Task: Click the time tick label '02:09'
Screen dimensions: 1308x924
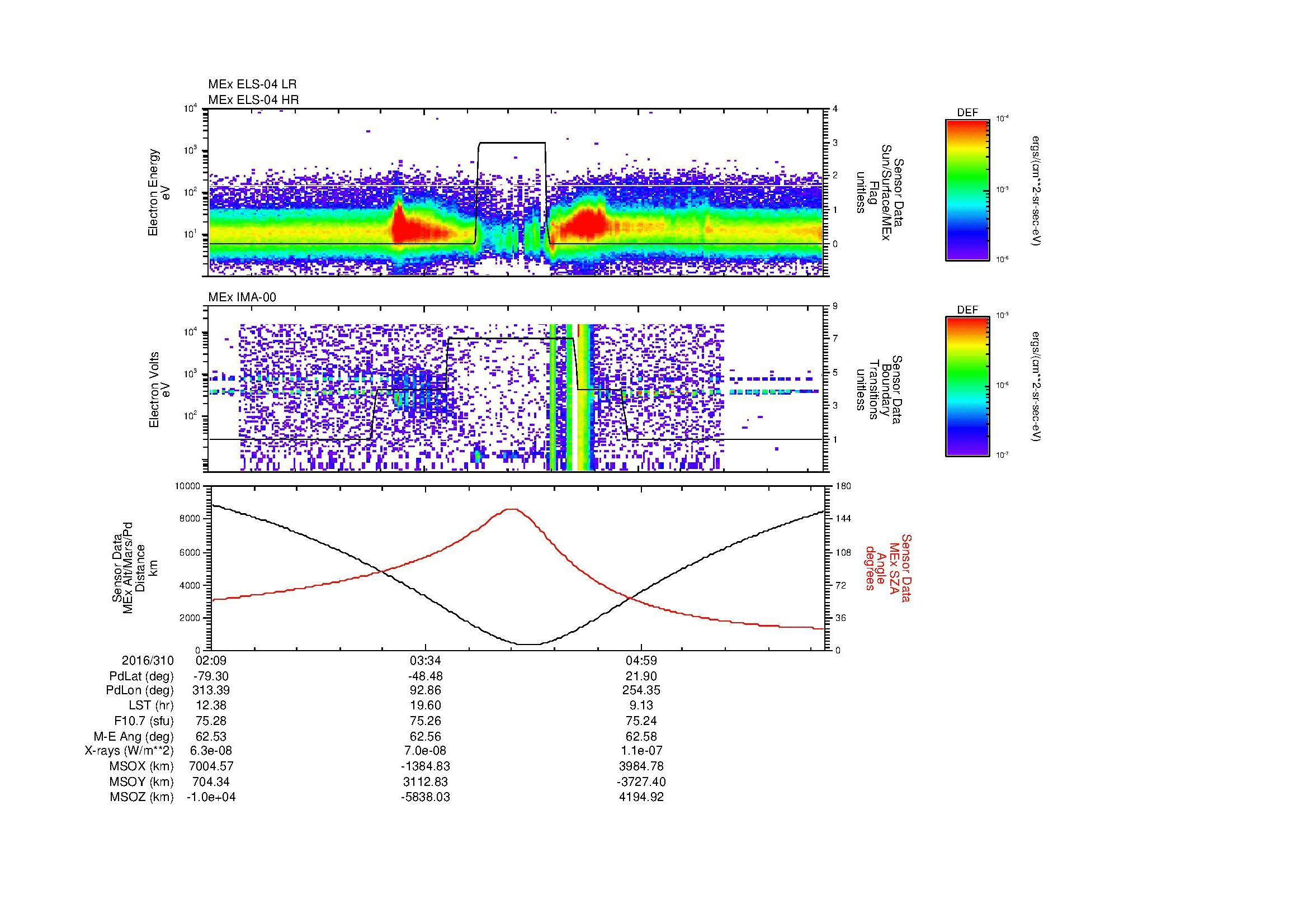Action: (211, 660)
